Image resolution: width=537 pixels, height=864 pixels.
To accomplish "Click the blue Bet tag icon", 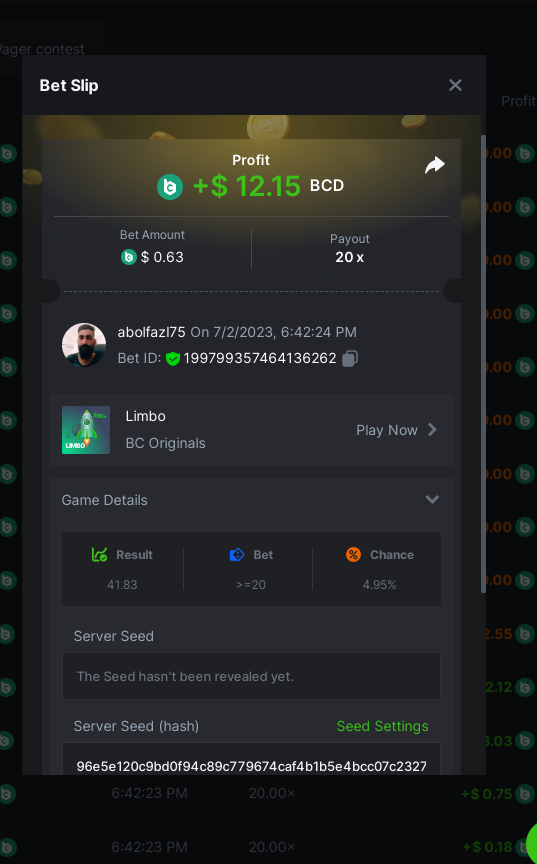I will click(x=237, y=554).
